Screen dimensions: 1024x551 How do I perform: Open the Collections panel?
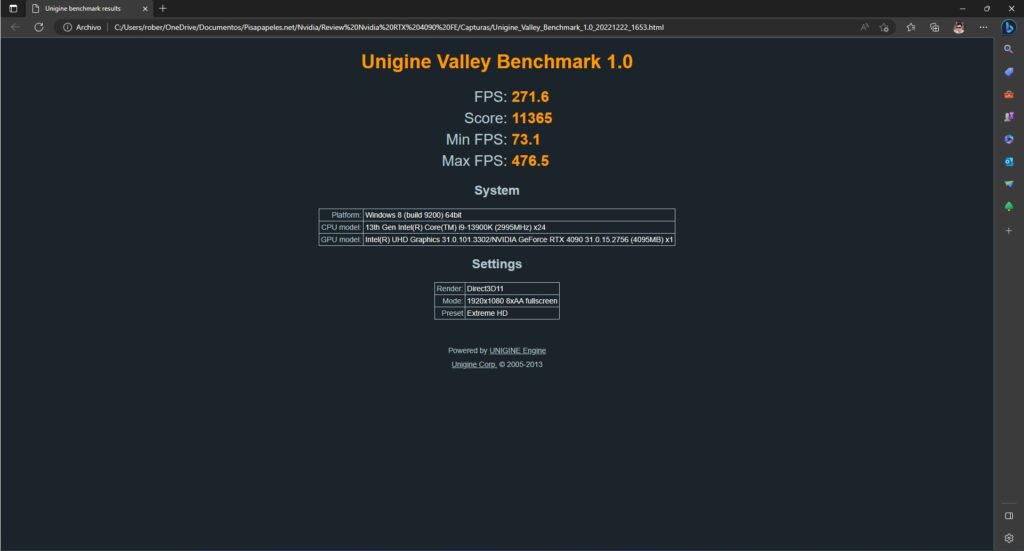click(x=934, y=27)
